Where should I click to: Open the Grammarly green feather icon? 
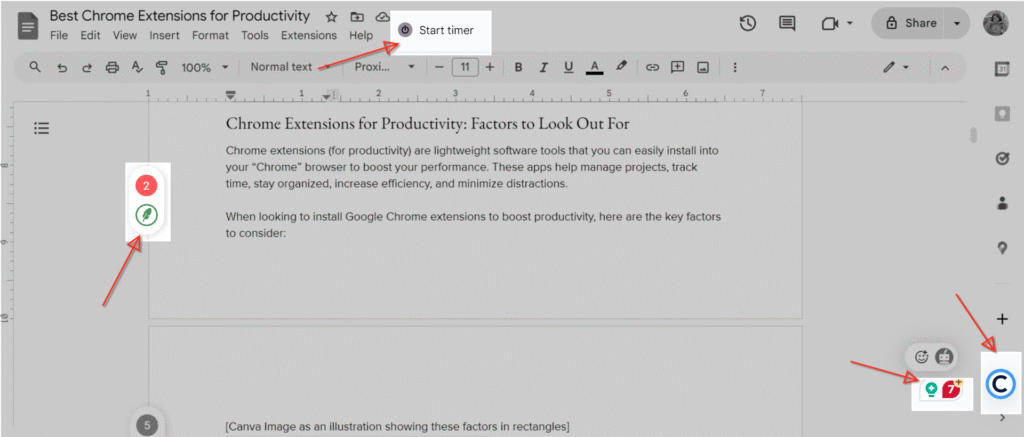pyautogui.click(x=147, y=215)
